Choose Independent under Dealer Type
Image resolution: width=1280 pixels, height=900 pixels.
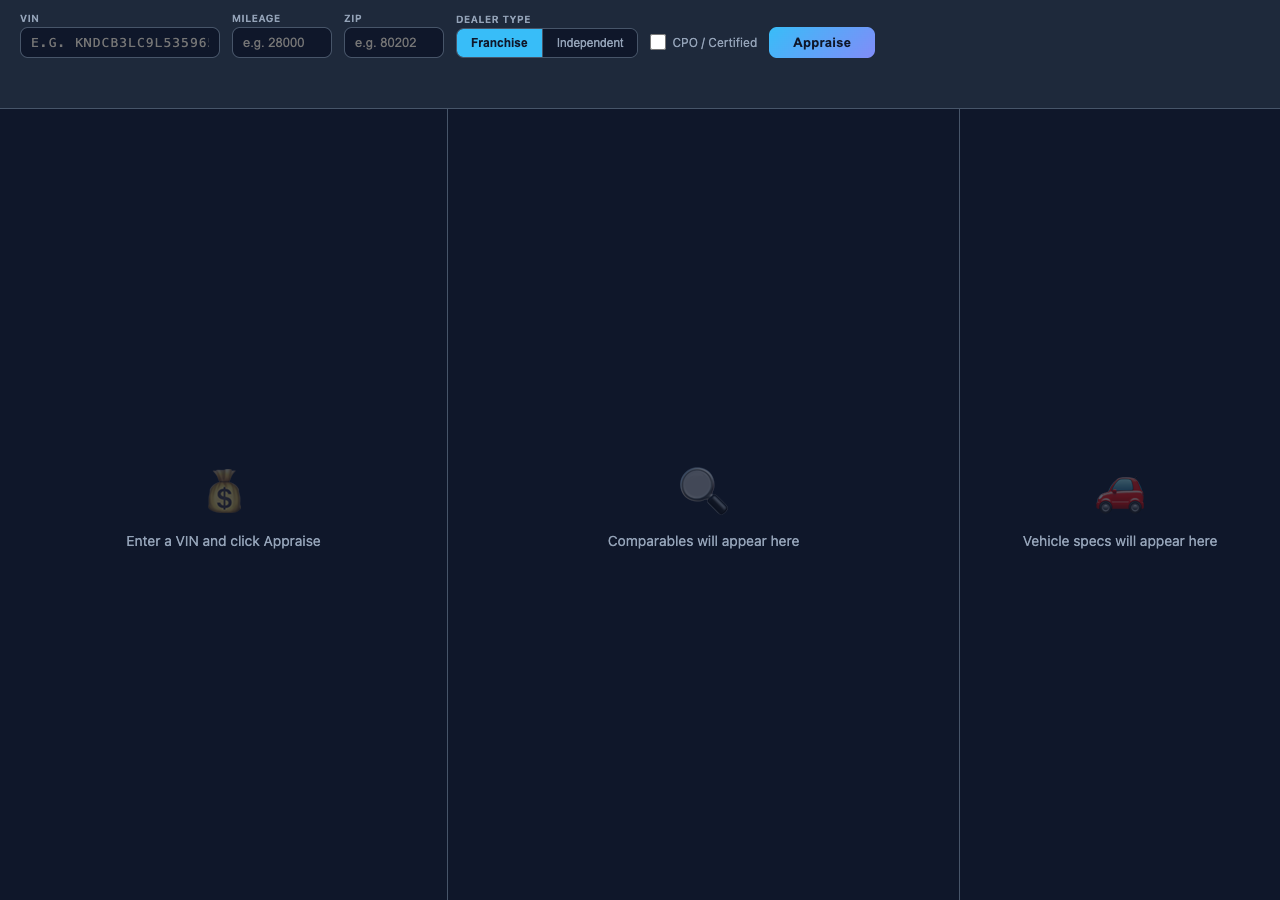(589, 43)
